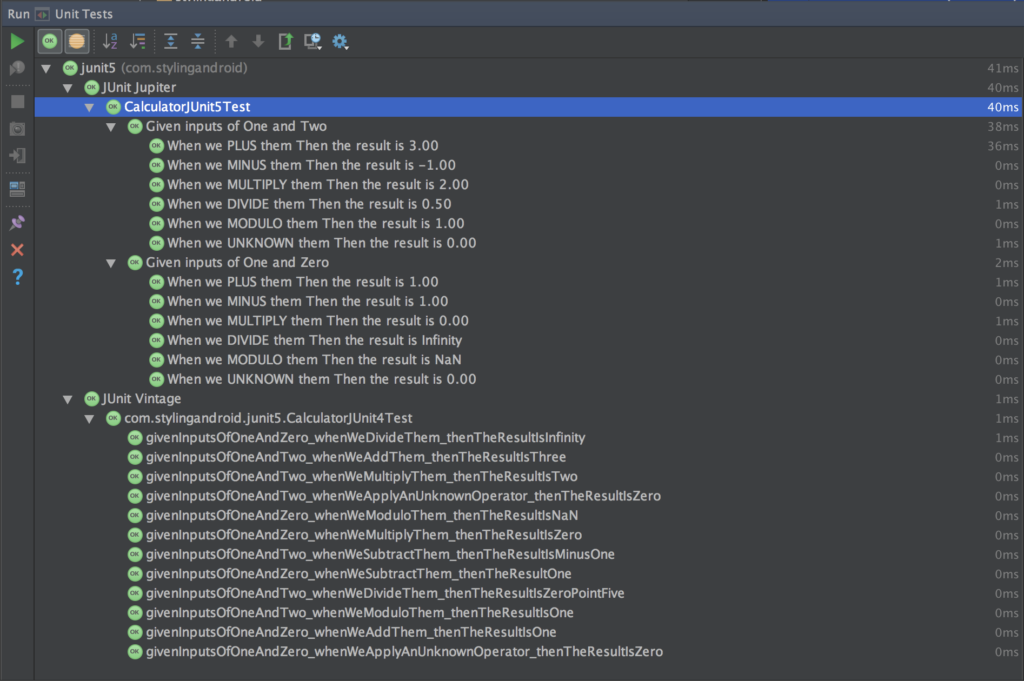Toggle visibility of passed tests
This screenshot has width=1024, height=681.
click(48, 41)
